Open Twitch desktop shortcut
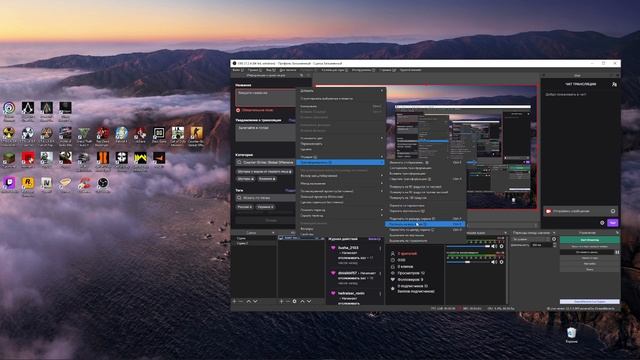The image size is (640, 360). [9, 184]
